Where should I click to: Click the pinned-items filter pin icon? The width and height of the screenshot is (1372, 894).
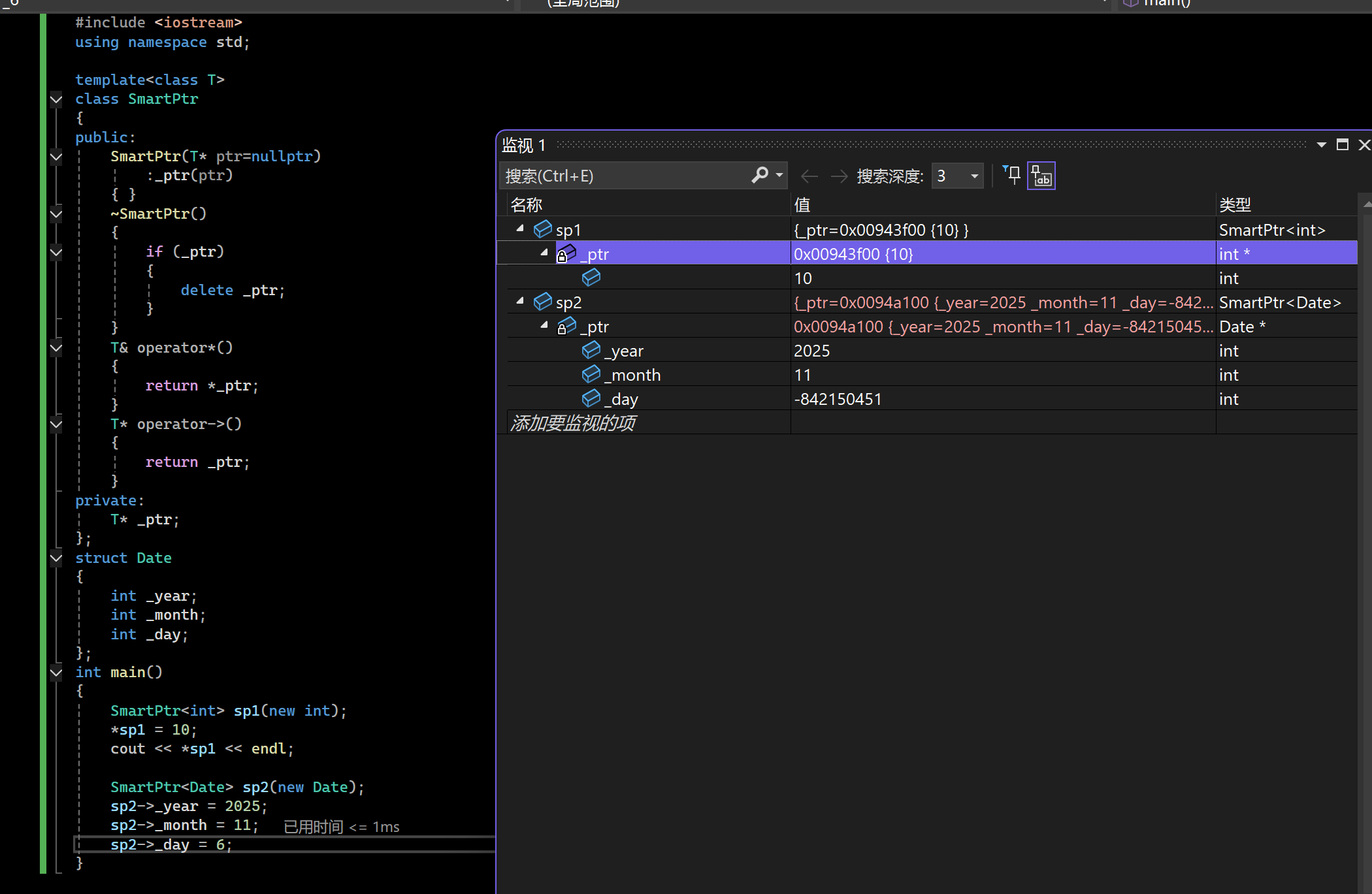coord(1012,175)
